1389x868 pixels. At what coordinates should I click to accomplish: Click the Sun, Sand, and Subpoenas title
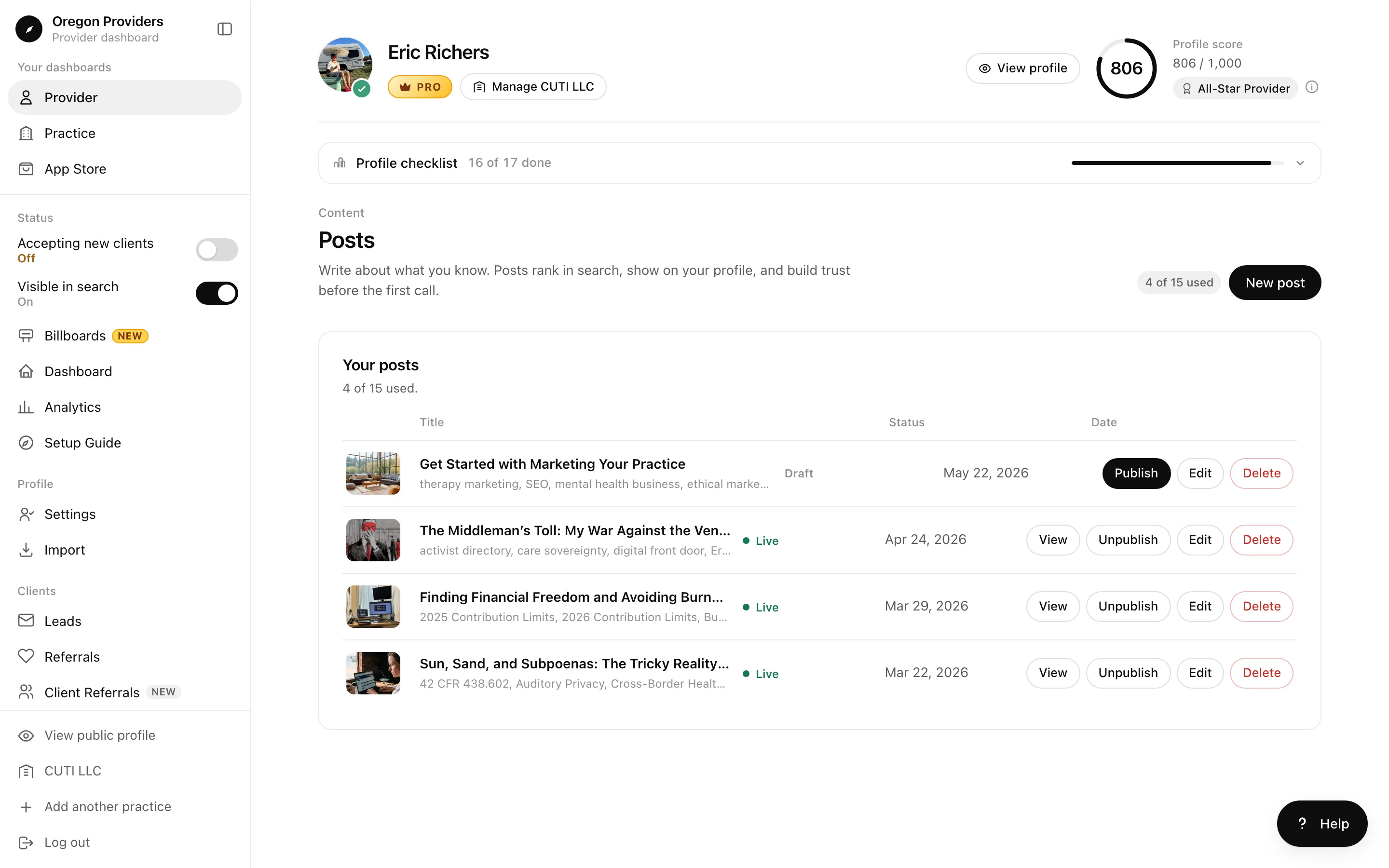[574, 664]
